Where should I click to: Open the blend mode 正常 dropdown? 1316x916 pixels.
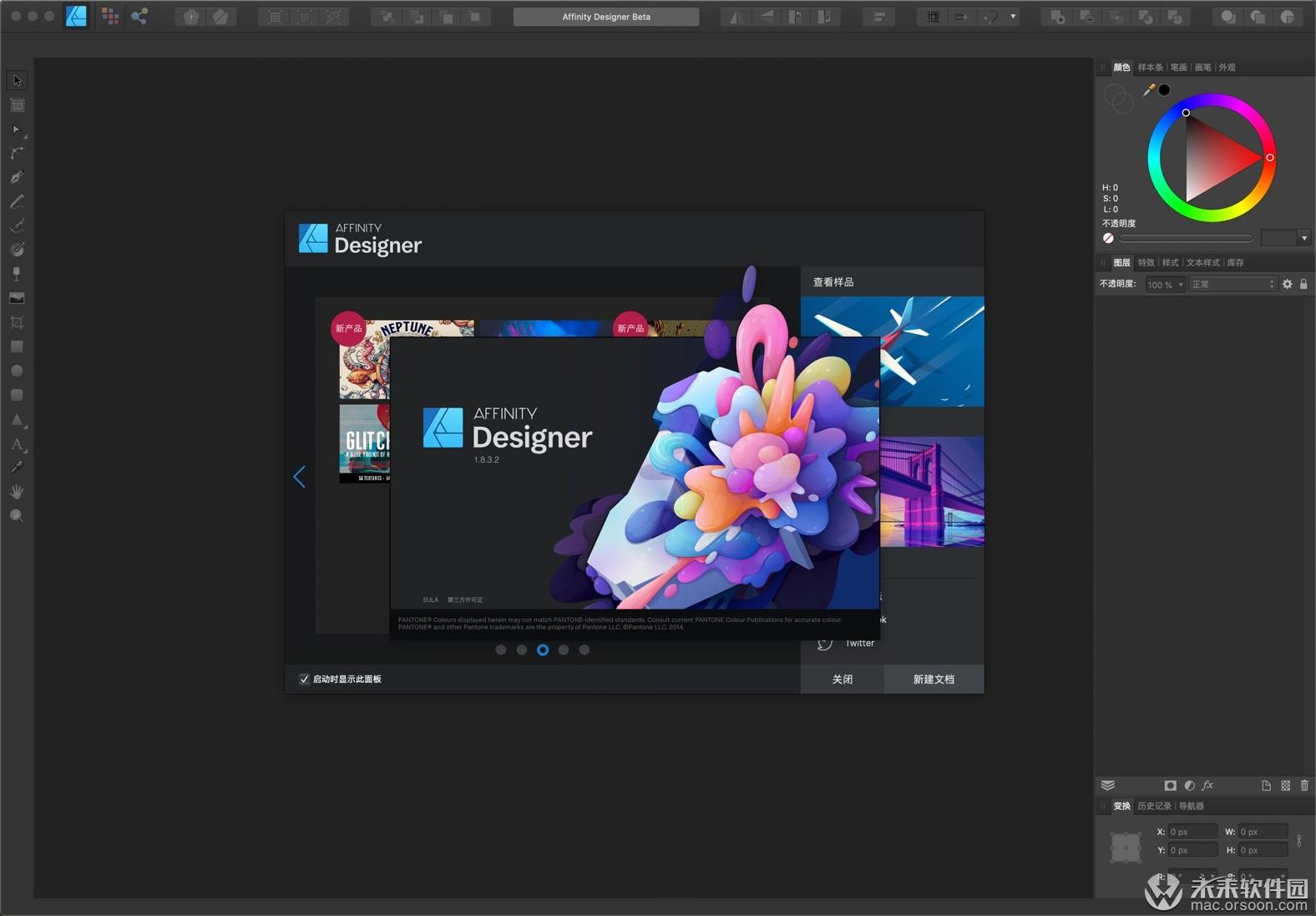[1233, 285]
